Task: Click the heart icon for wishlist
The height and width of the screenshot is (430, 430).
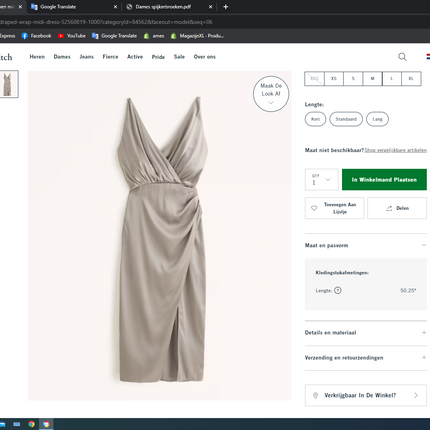Action: point(314,208)
